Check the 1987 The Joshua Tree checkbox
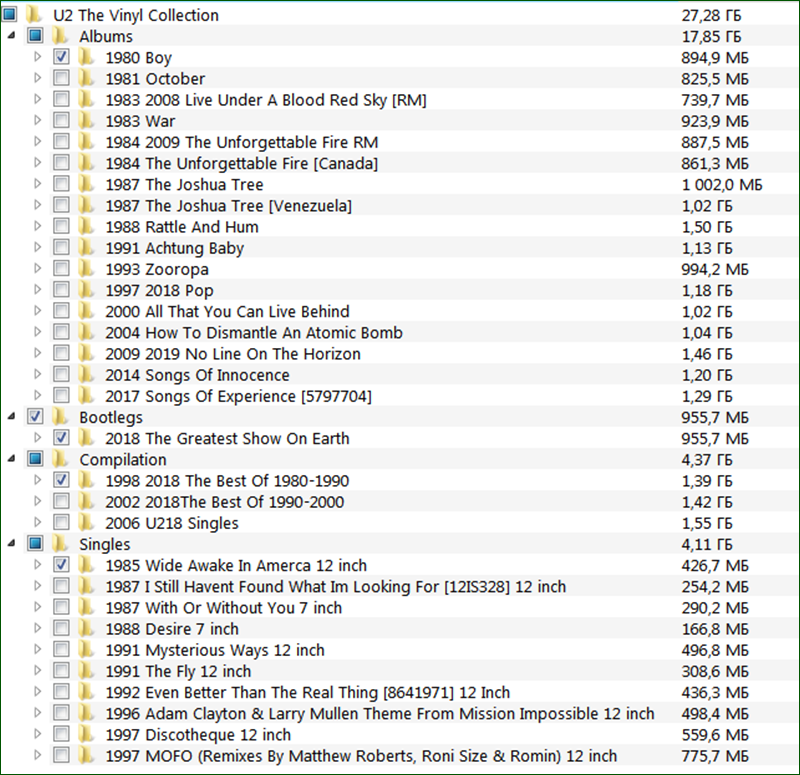This screenshot has width=800, height=775. 61,184
